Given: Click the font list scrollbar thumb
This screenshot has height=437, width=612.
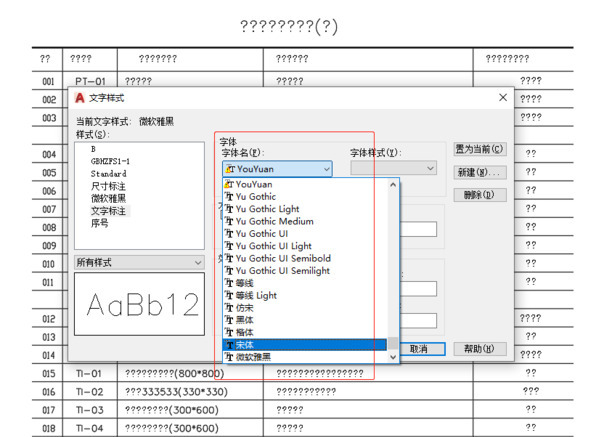Looking at the screenshot, I should click(393, 343).
